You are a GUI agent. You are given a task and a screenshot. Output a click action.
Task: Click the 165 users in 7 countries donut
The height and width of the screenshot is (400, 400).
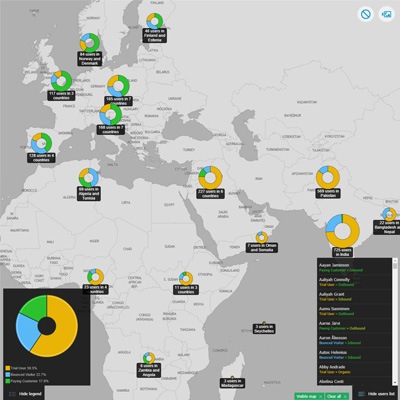click(118, 86)
